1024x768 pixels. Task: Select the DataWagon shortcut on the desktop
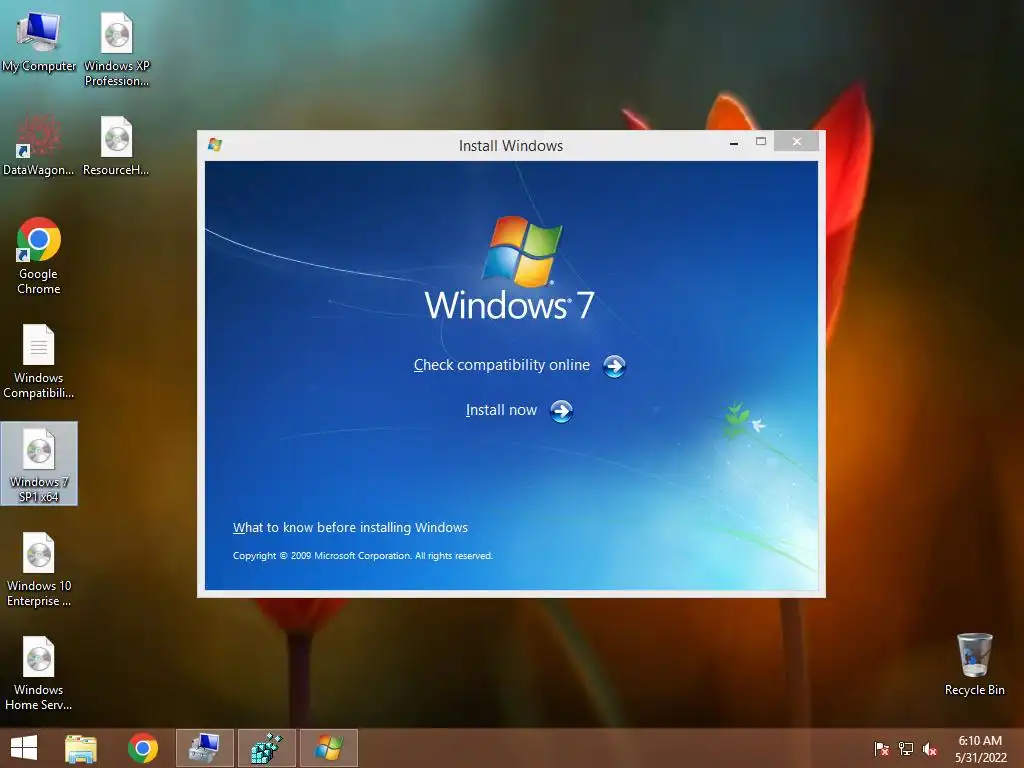(39, 146)
